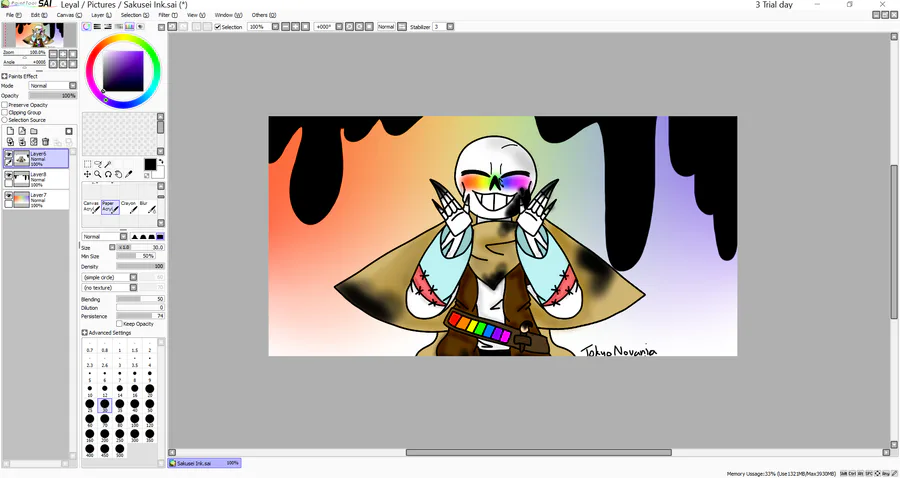Click zoom out minus button in toolbar

tap(285, 26)
